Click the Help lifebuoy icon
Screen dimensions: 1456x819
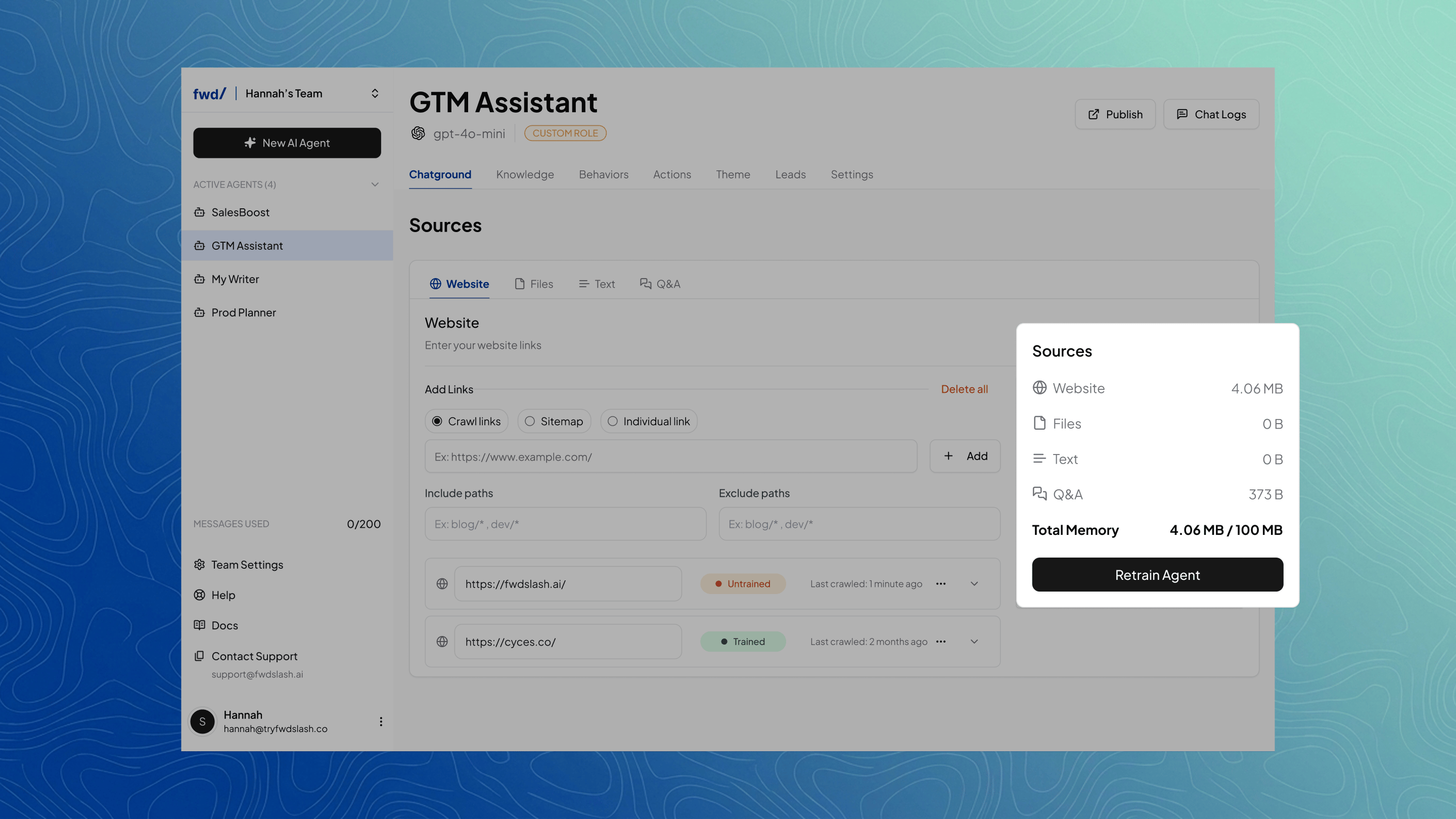coord(200,595)
